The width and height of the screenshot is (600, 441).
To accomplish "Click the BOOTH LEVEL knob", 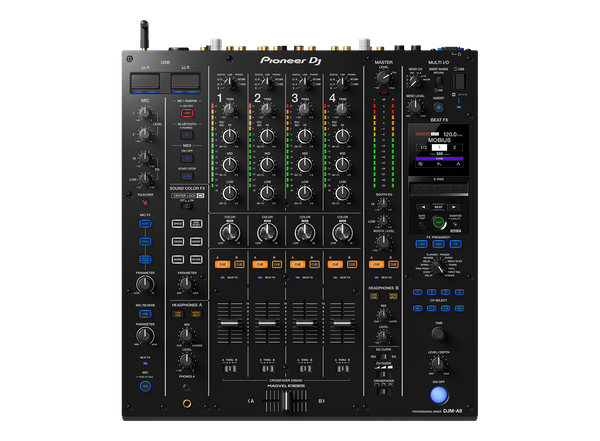I will click(x=383, y=242).
